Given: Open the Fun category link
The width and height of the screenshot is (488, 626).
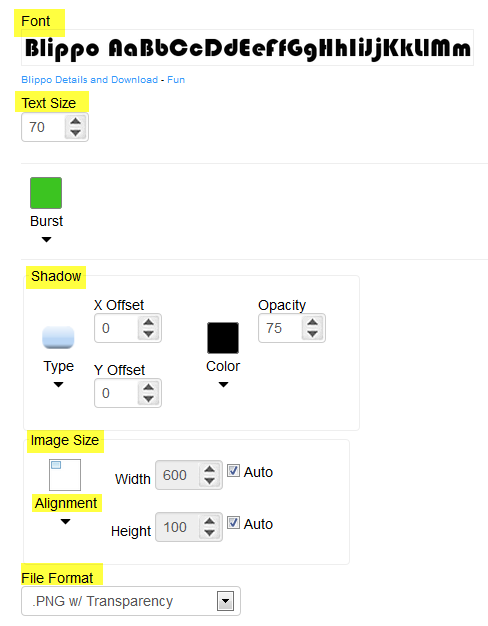Looking at the screenshot, I should (176, 80).
